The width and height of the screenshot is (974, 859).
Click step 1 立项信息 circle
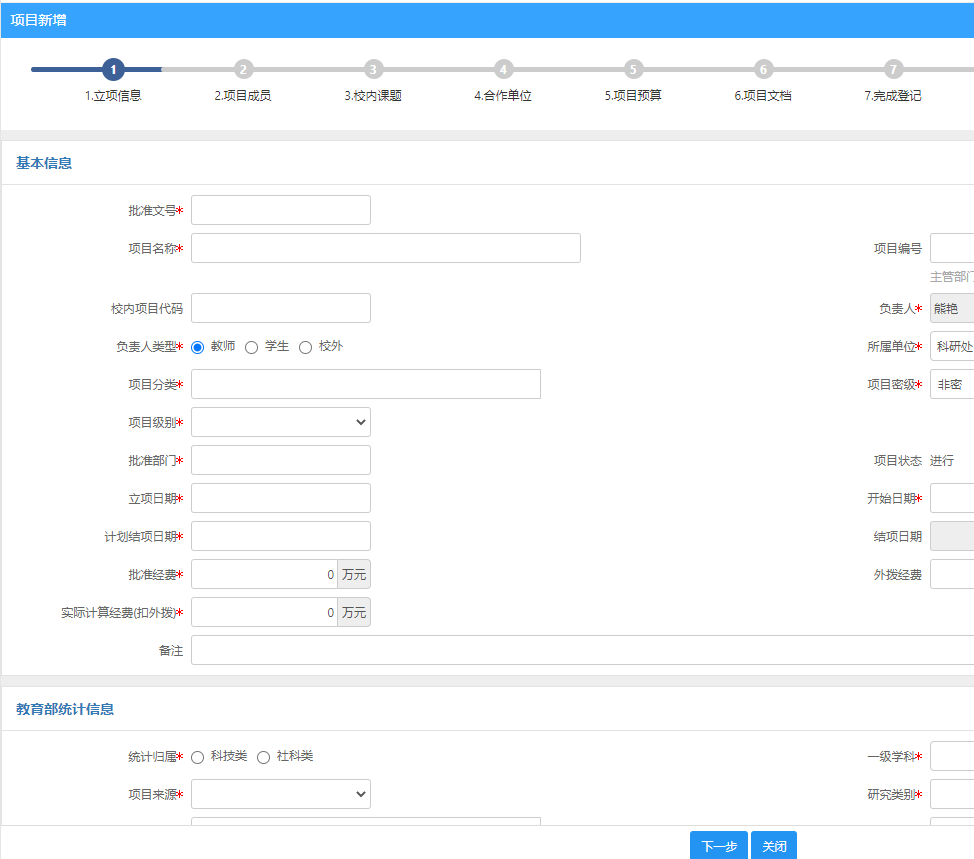click(x=113, y=69)
